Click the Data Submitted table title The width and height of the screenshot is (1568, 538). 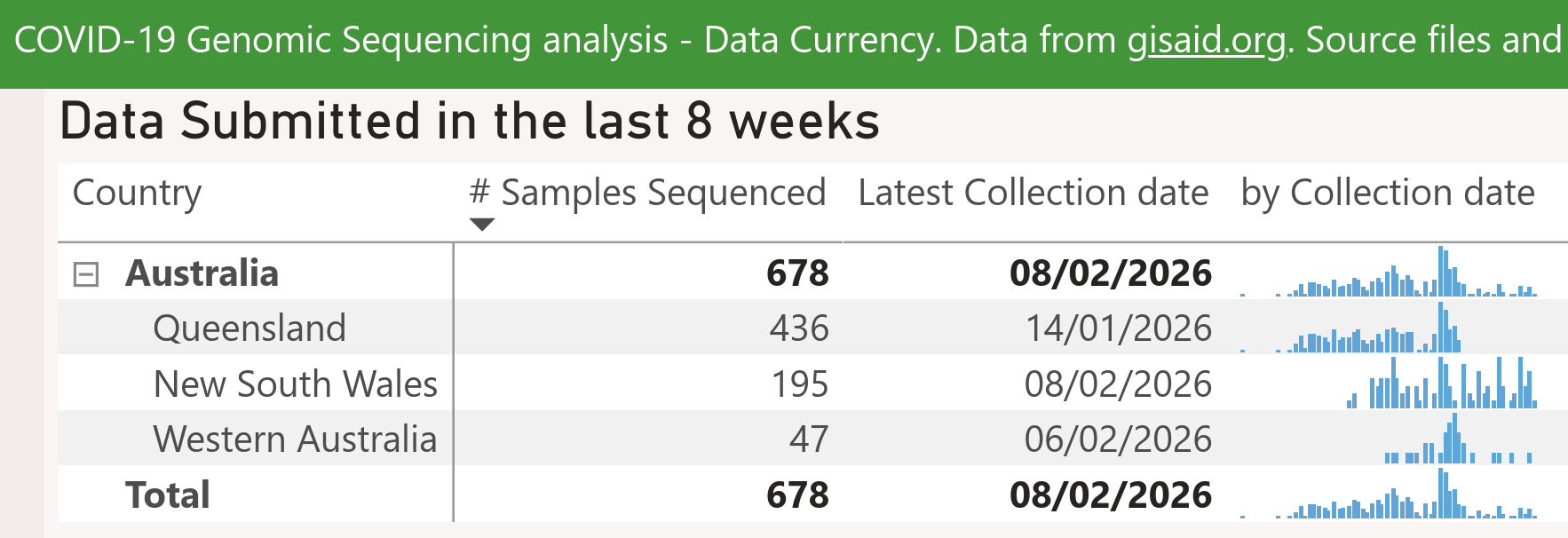tap(469, 122)
